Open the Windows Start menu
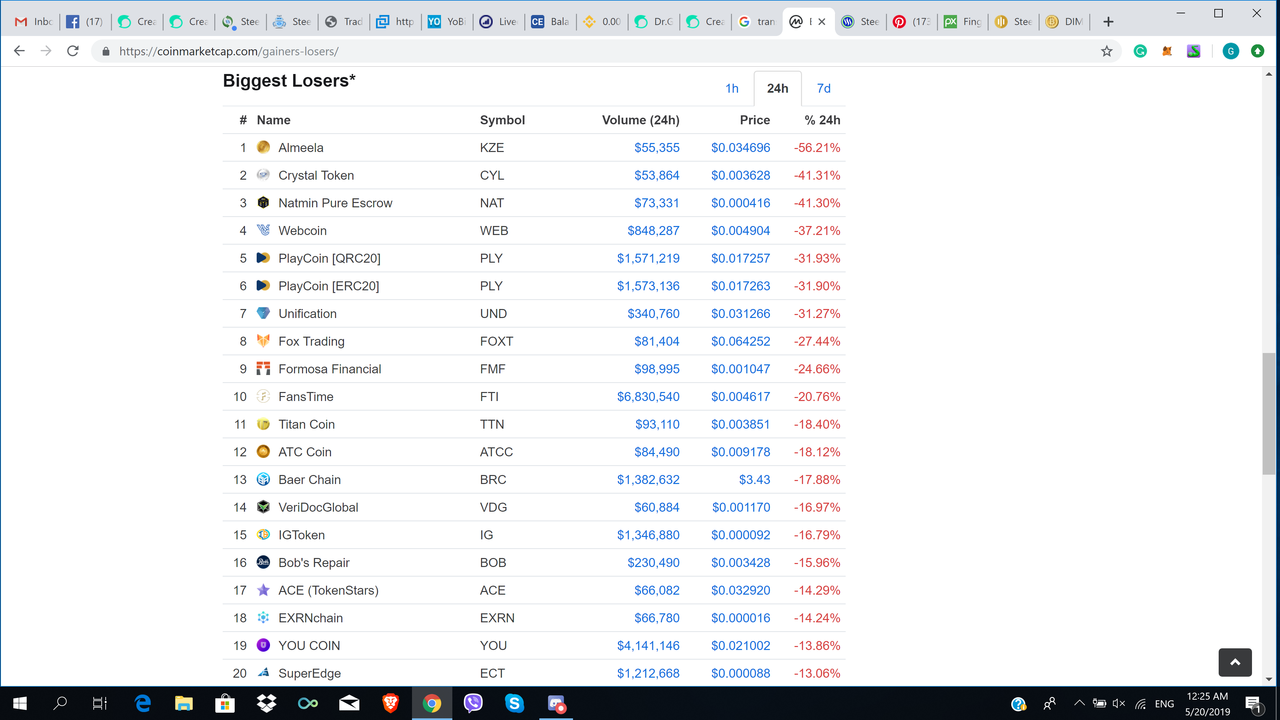The width and height of the screenshot is (1280, 720). tap(19, 703)
